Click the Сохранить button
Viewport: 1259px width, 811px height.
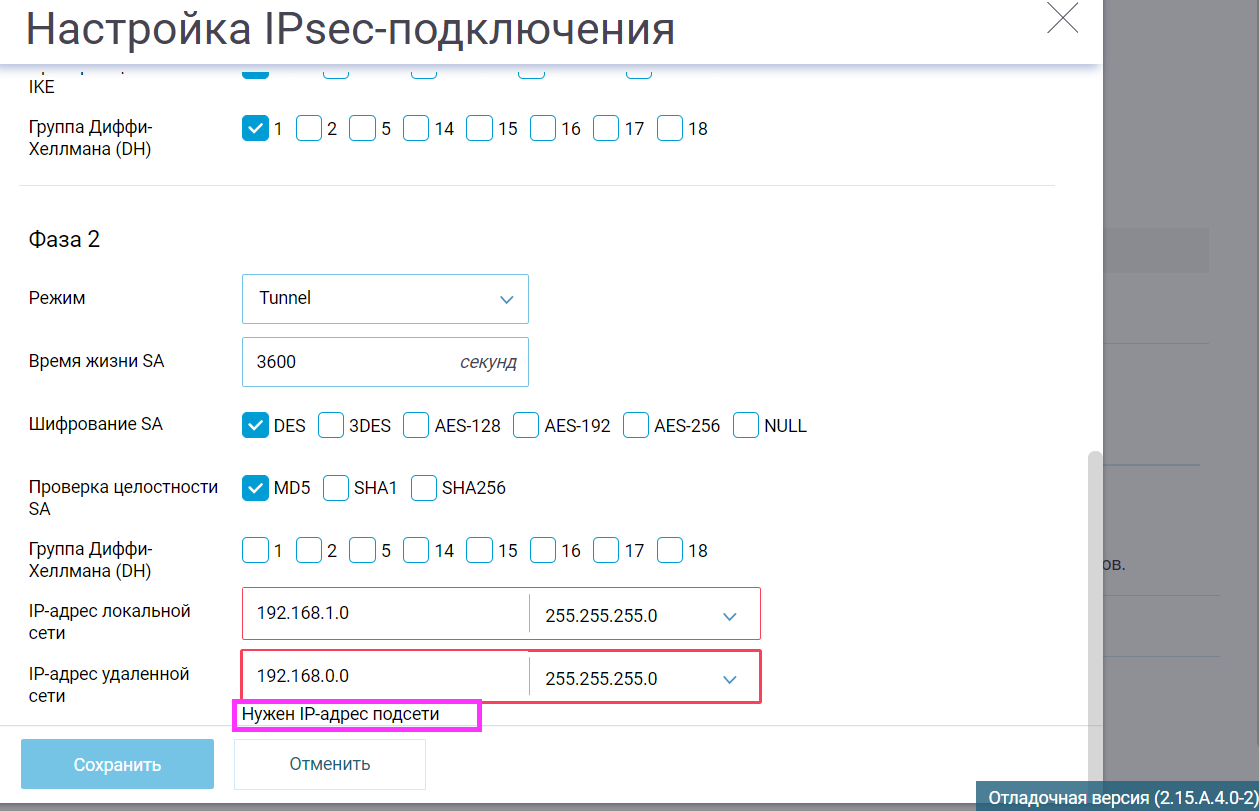[x=117, y=765]
